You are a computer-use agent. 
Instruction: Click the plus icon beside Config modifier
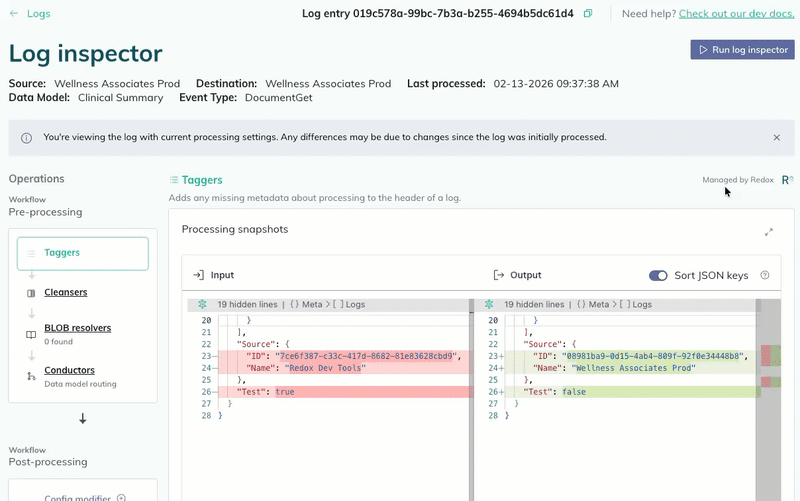tap(121, 498)
